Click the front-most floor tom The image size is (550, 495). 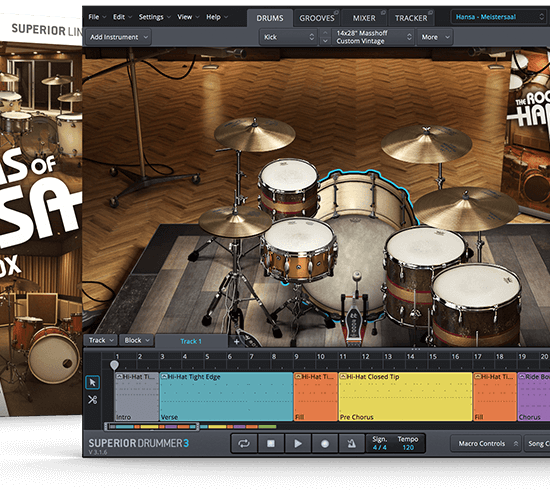(x=476, y=303)
